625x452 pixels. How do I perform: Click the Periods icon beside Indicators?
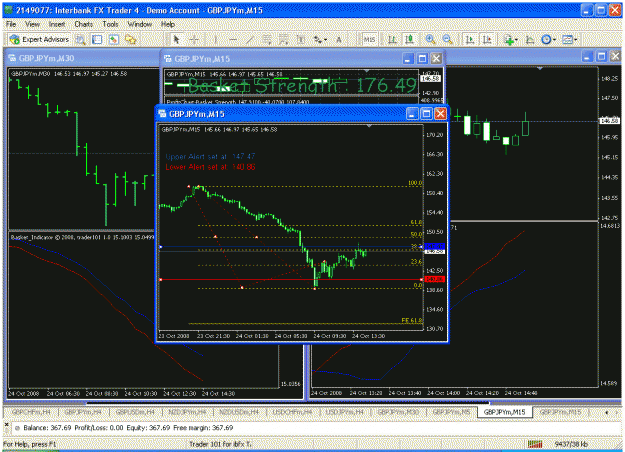point(529,39)
